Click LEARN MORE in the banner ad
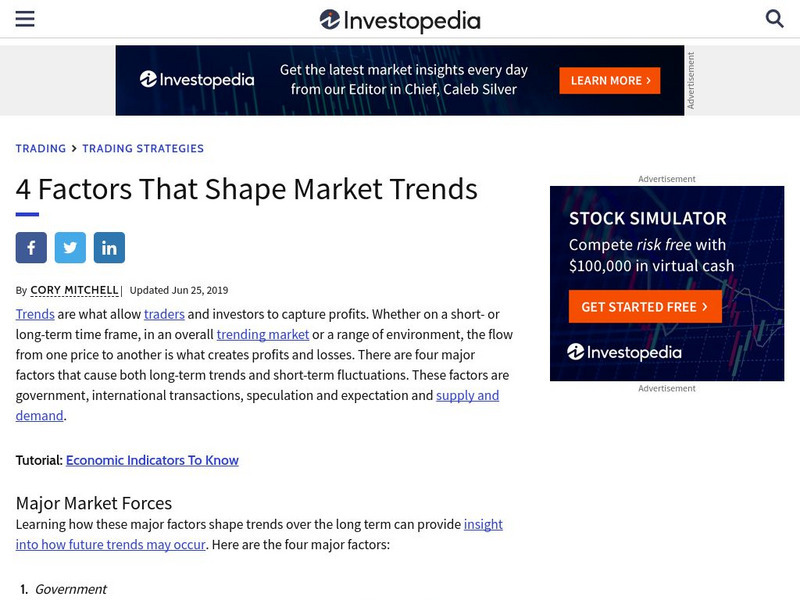 (608, 80)
